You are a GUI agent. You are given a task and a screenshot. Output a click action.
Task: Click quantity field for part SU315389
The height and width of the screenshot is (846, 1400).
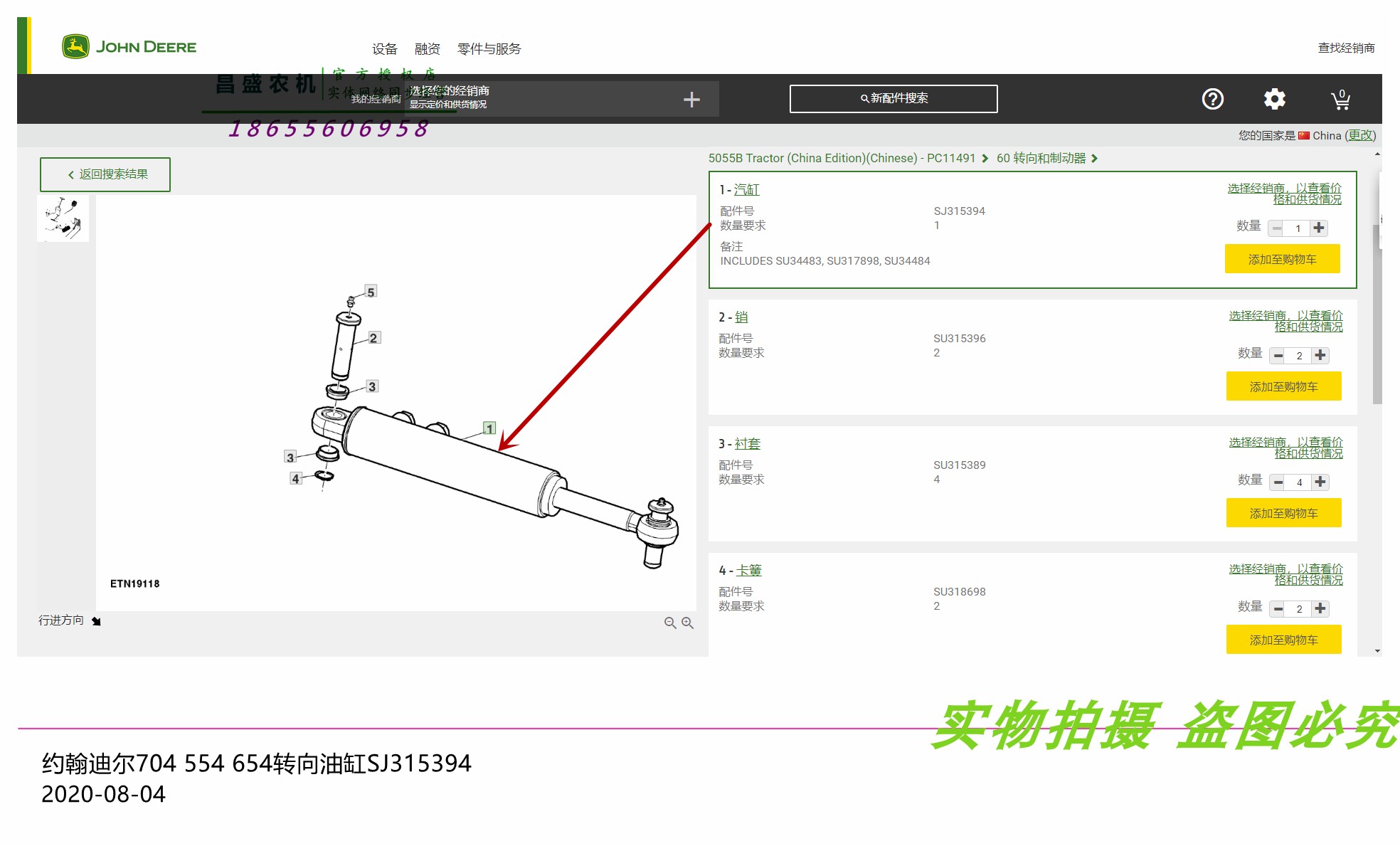1300,482
